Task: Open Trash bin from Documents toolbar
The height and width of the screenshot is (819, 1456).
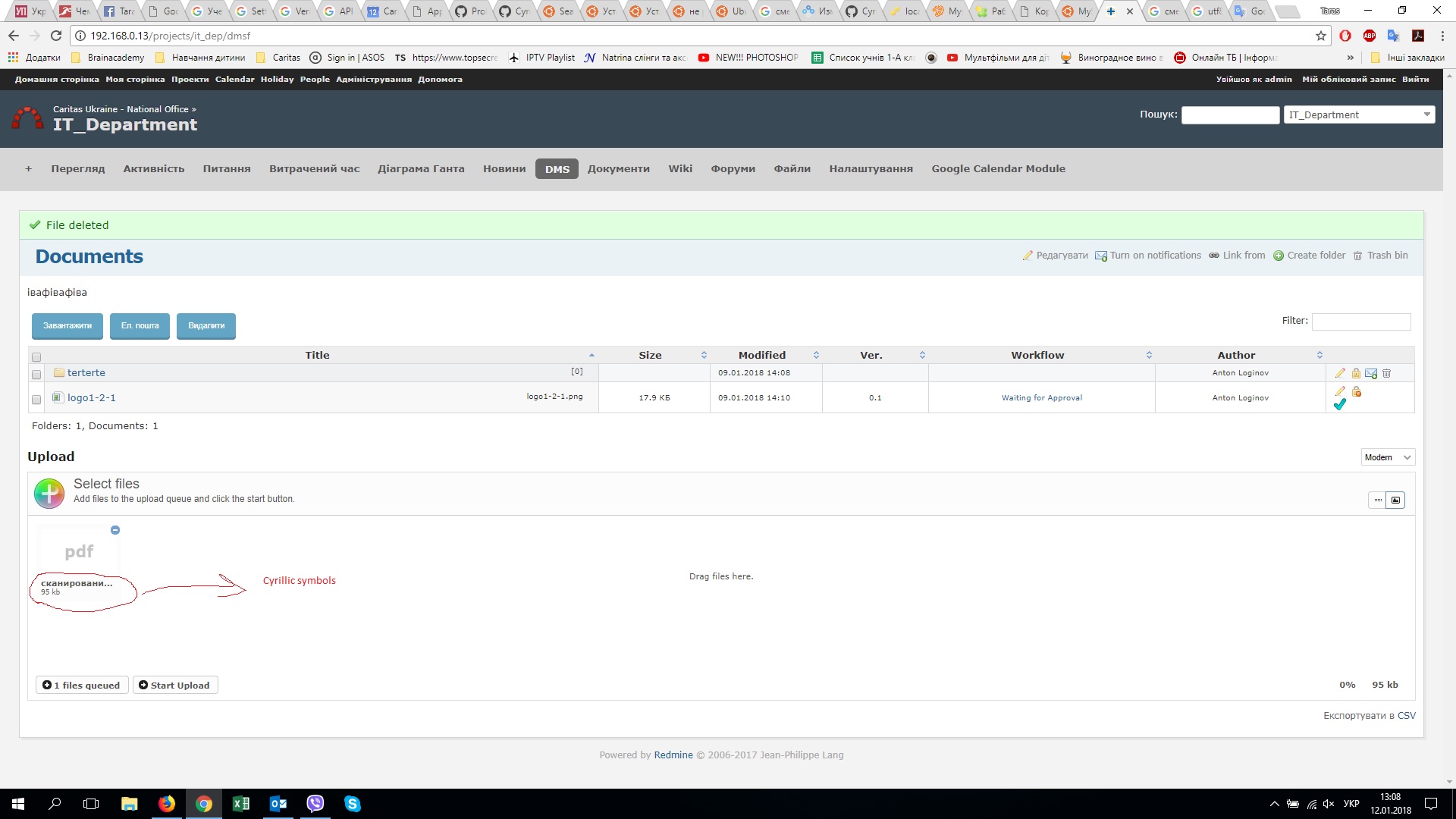Action: (1387, 255)
